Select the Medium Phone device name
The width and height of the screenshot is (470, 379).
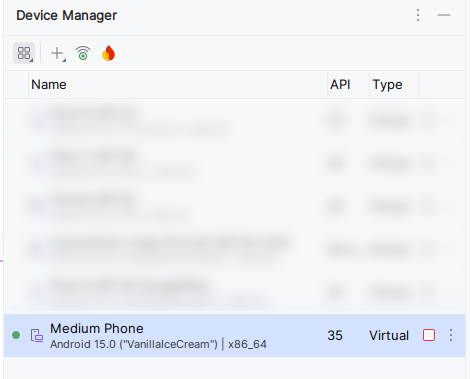tap(97, 329)
